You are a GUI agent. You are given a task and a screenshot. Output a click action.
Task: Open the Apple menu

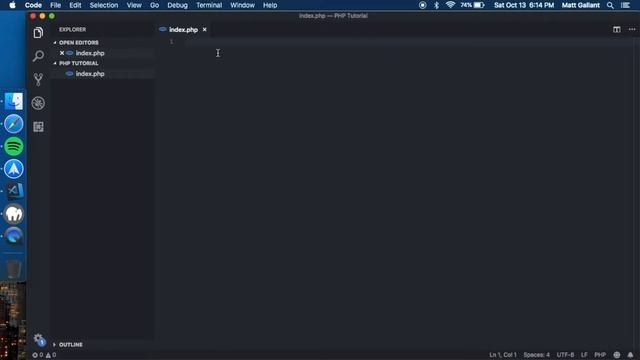pyautogui.click(x=12, y=5)
